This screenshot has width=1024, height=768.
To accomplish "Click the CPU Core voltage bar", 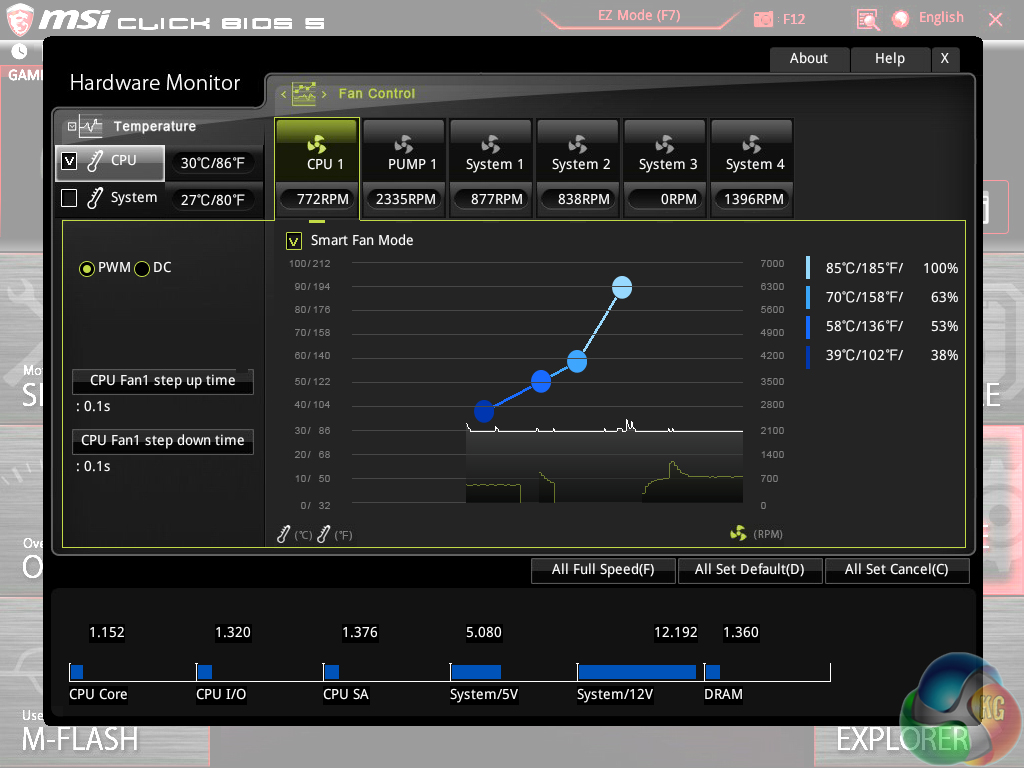I will (77, 672).
